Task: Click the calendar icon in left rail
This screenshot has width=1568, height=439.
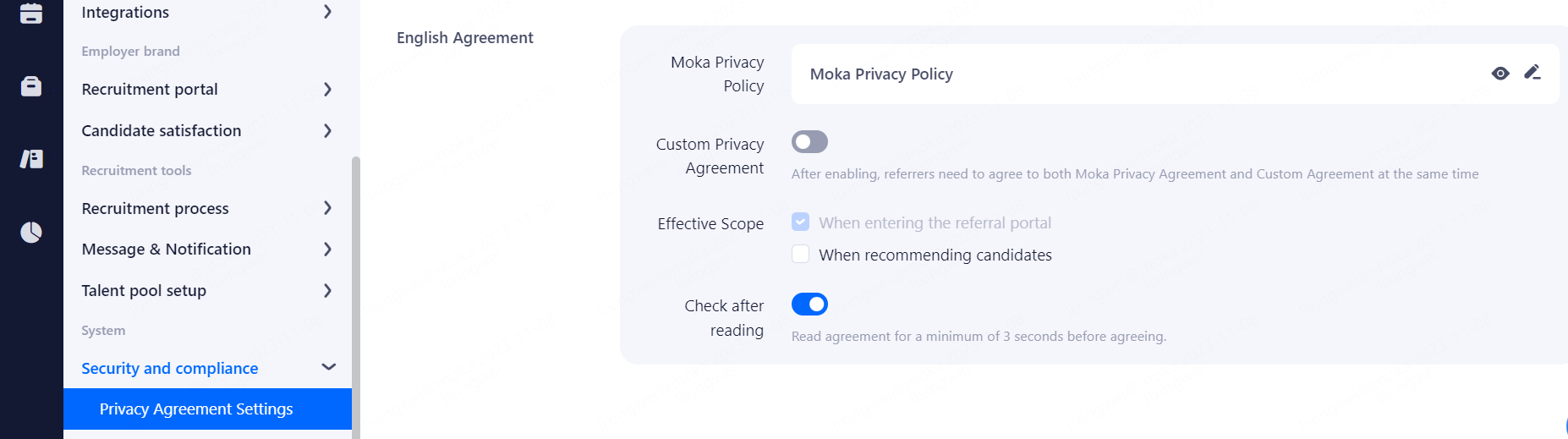Action: coord(31,13)
